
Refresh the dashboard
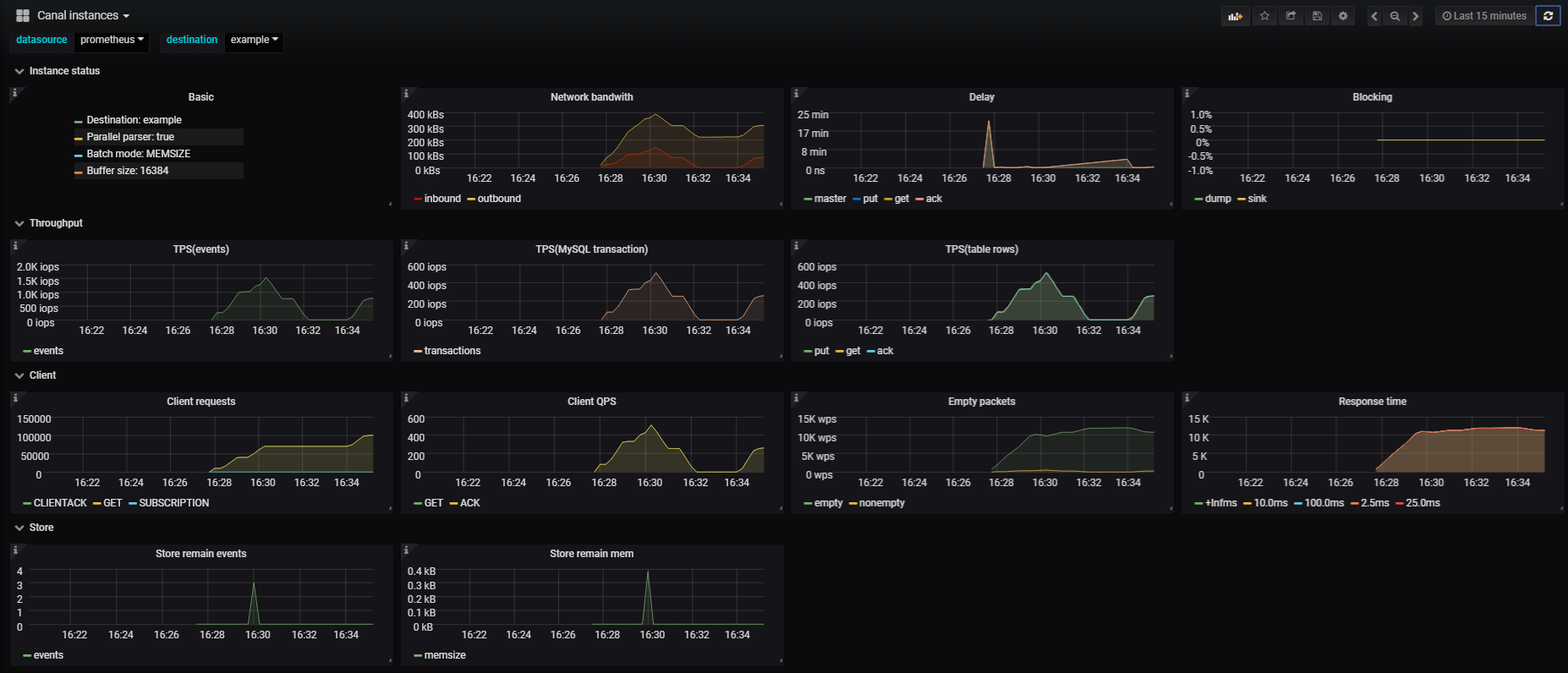1548,16
